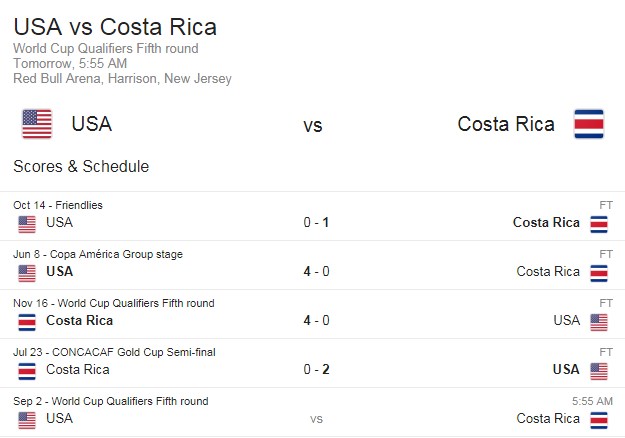The image size is (625, 438).
Task: Click Costa Rica flag in Jul 23 row
Action: point(27,371)
